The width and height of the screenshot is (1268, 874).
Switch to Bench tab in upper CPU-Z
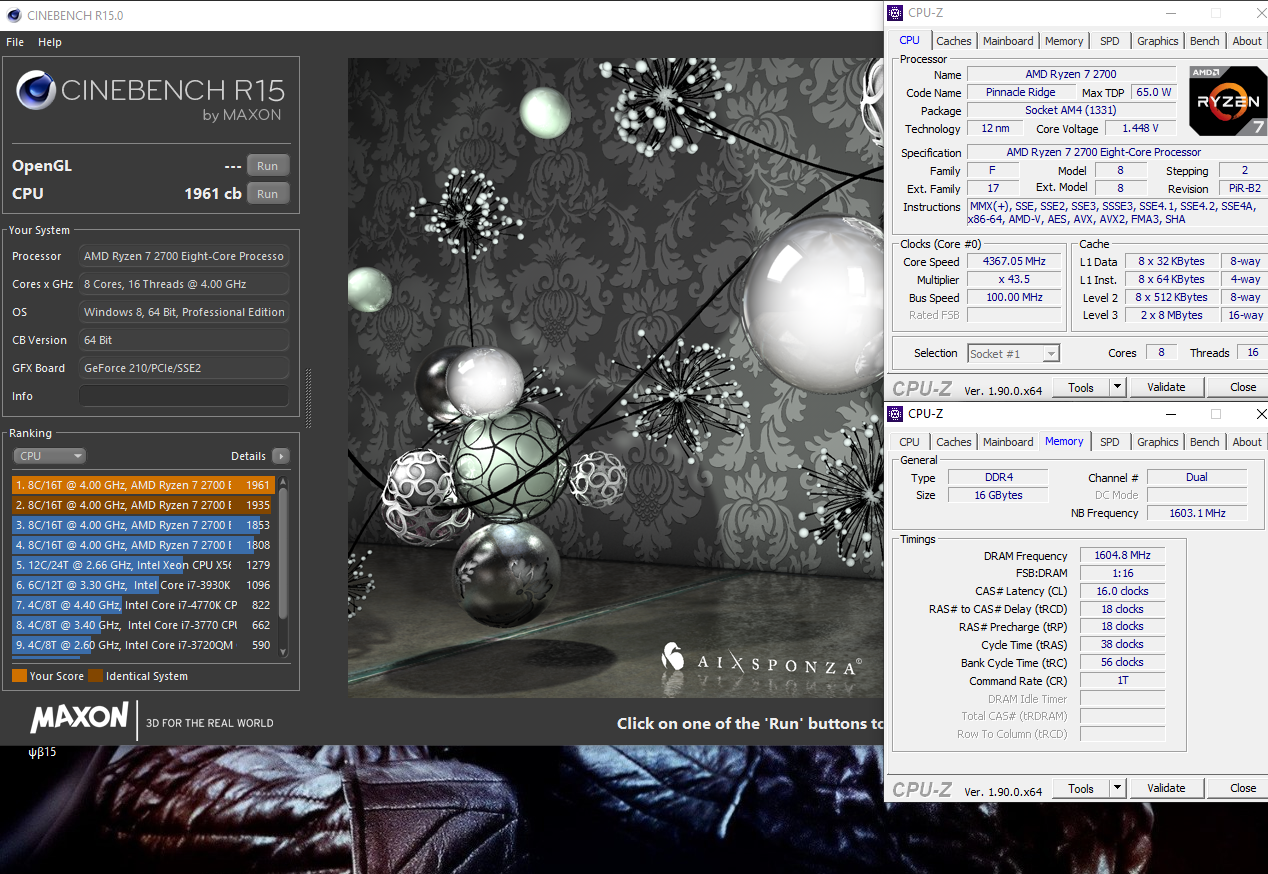[x=1205, y=41]
